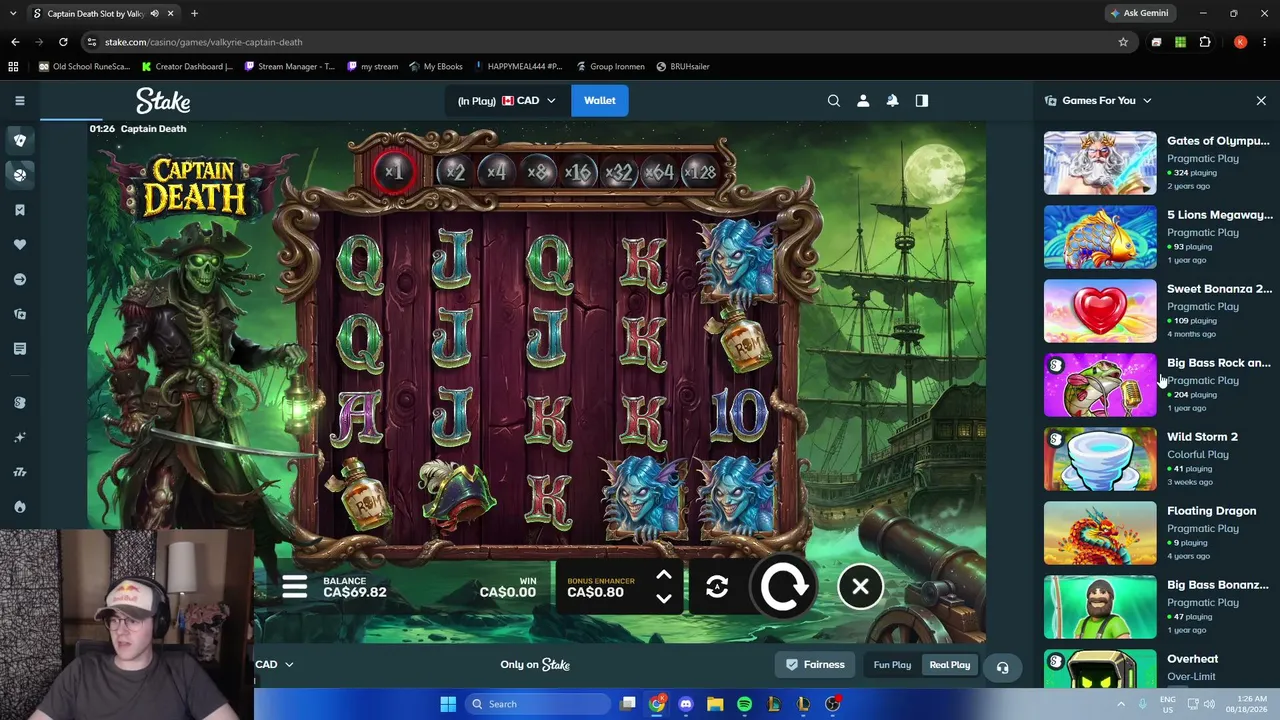
Task: Open the Fairness info
Action: coord(815,665)
